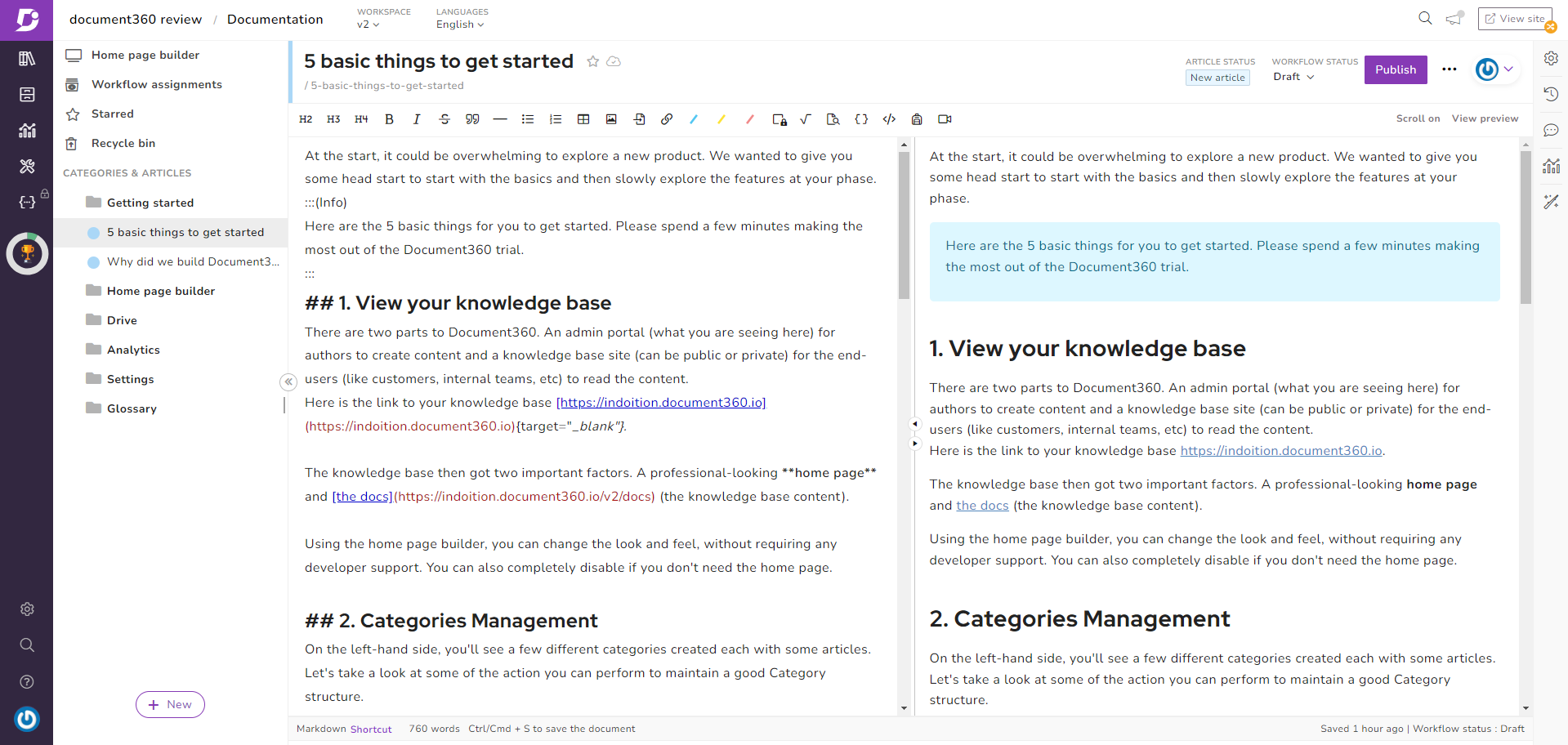Screen dimensions: 1568x745
Task: Open the Draft workflow status dropdown
Action: click(1293, 77)
